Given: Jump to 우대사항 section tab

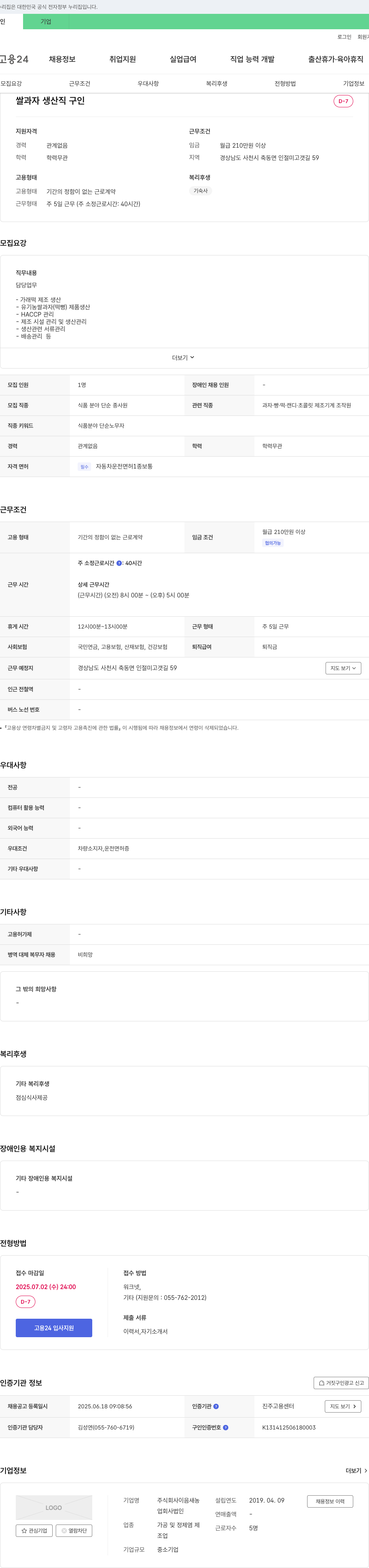Looking at the screenshot, I should (148, 83).
